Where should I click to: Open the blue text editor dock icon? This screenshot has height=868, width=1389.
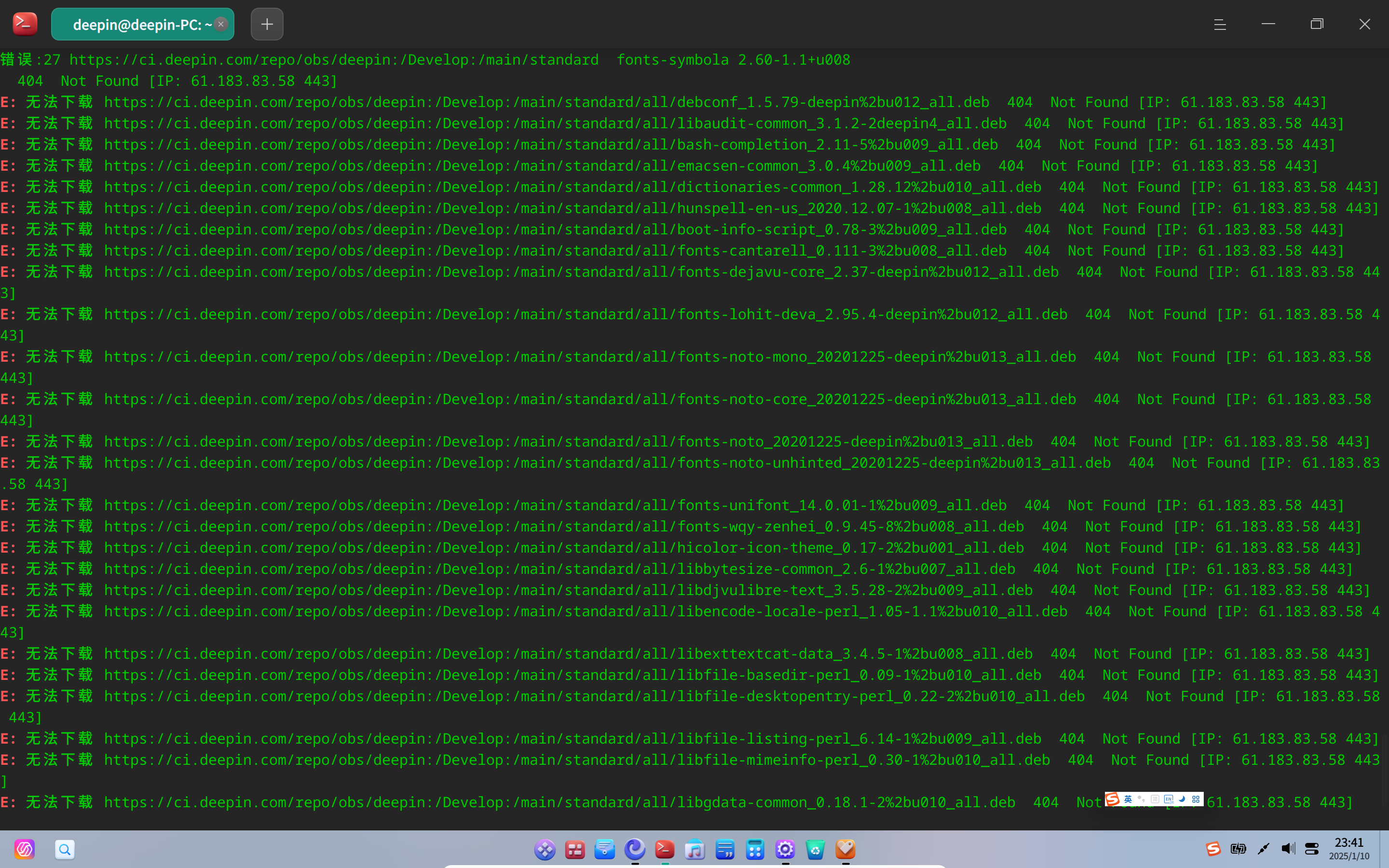(x=725, y=849)
